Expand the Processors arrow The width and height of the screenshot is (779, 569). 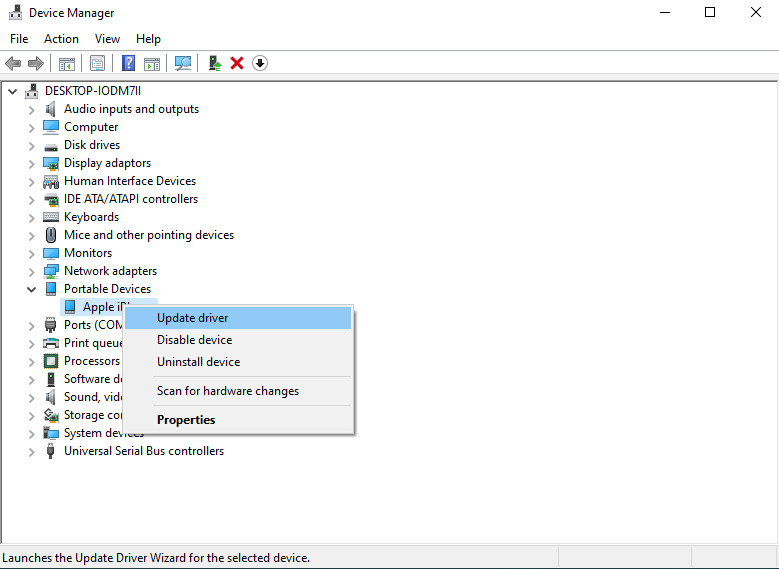coord(32,362)
